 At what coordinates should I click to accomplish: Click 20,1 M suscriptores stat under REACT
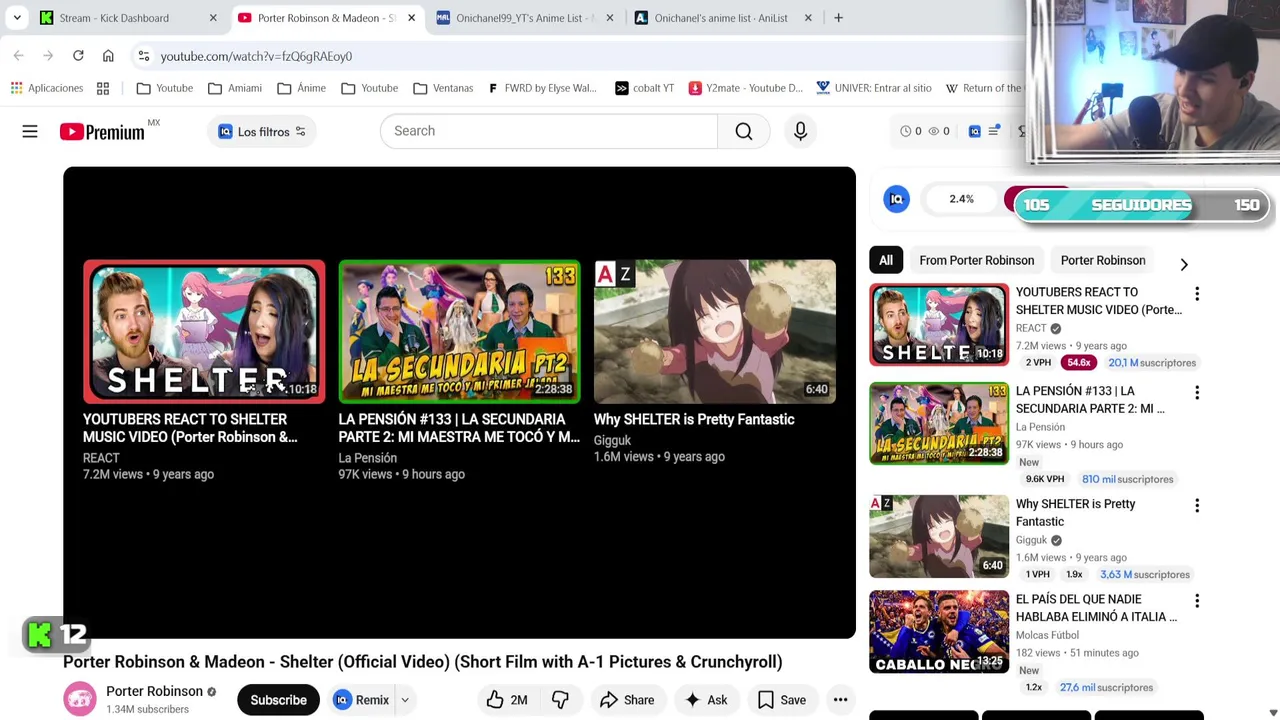click(1152, 363)
